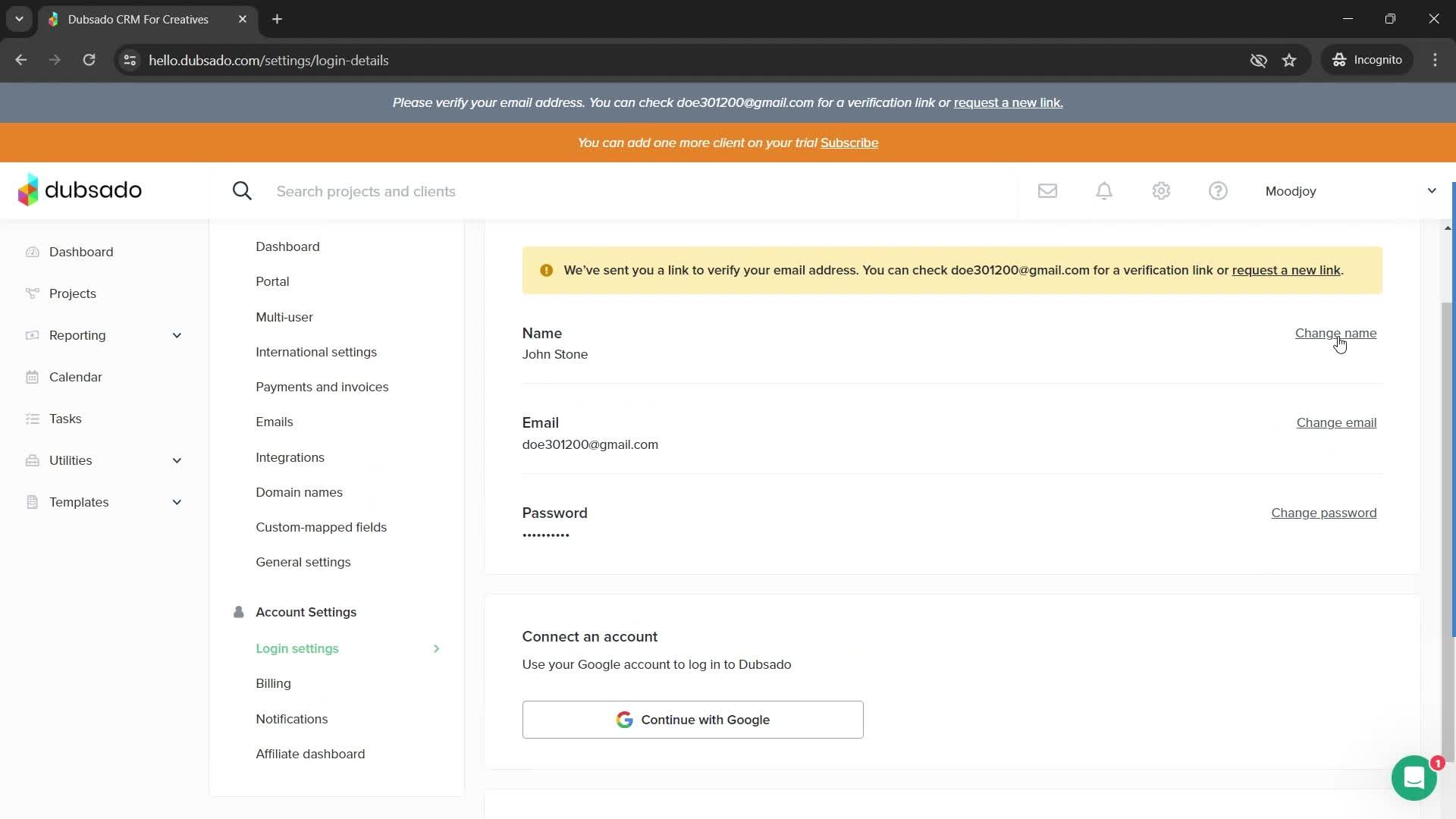Screen dimensions: 1456x819
Task: Select Notifications in Account Settings
Action: (292, 719)
